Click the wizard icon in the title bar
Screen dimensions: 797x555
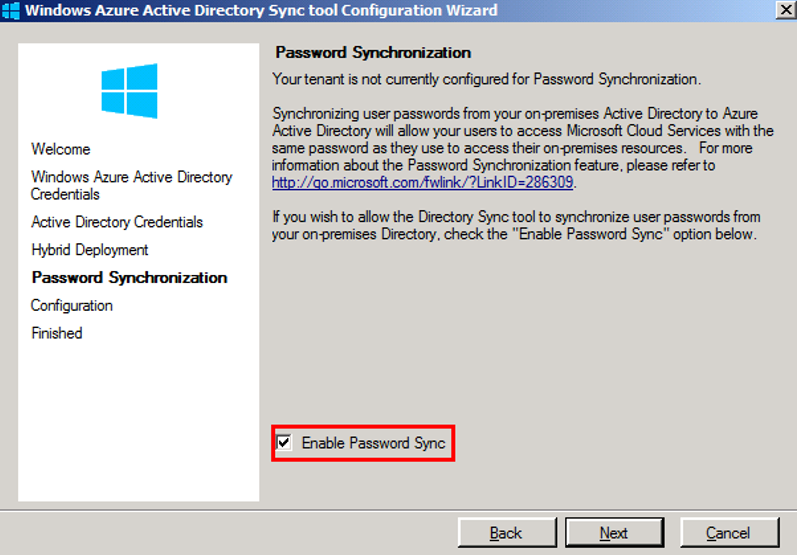point(11,10)
